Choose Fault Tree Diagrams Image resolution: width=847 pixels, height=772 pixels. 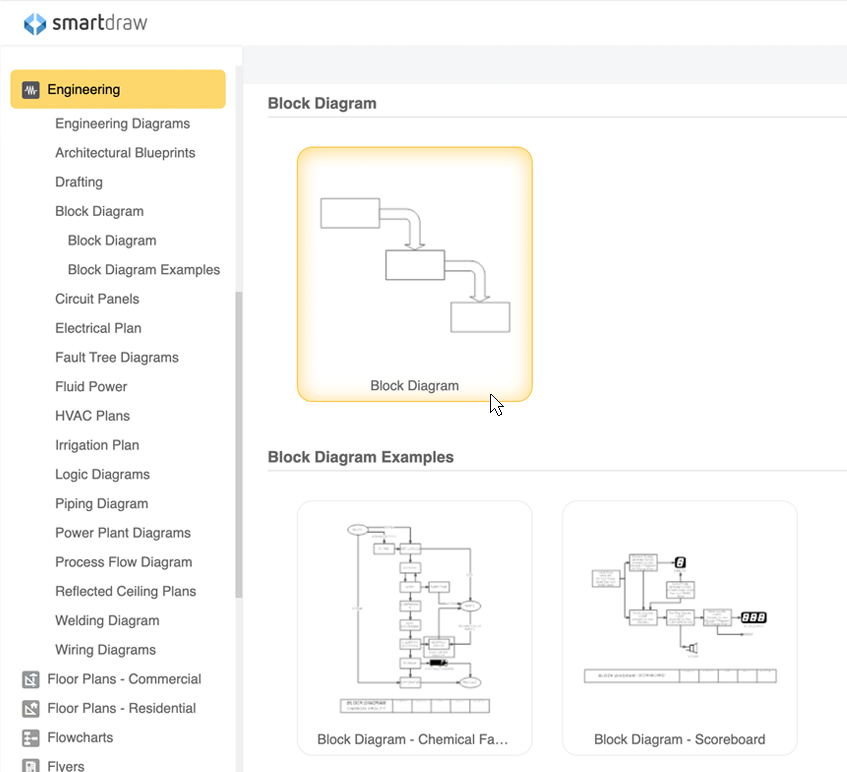point(117,357)
